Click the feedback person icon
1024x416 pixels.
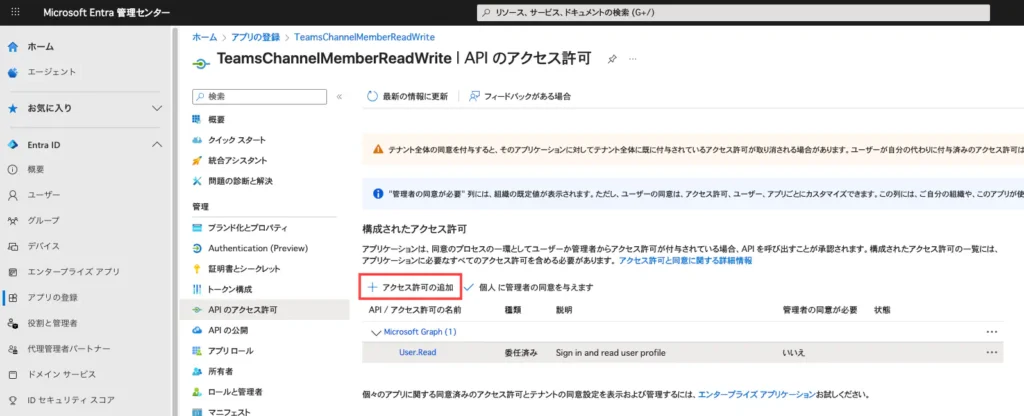[474, 96]
